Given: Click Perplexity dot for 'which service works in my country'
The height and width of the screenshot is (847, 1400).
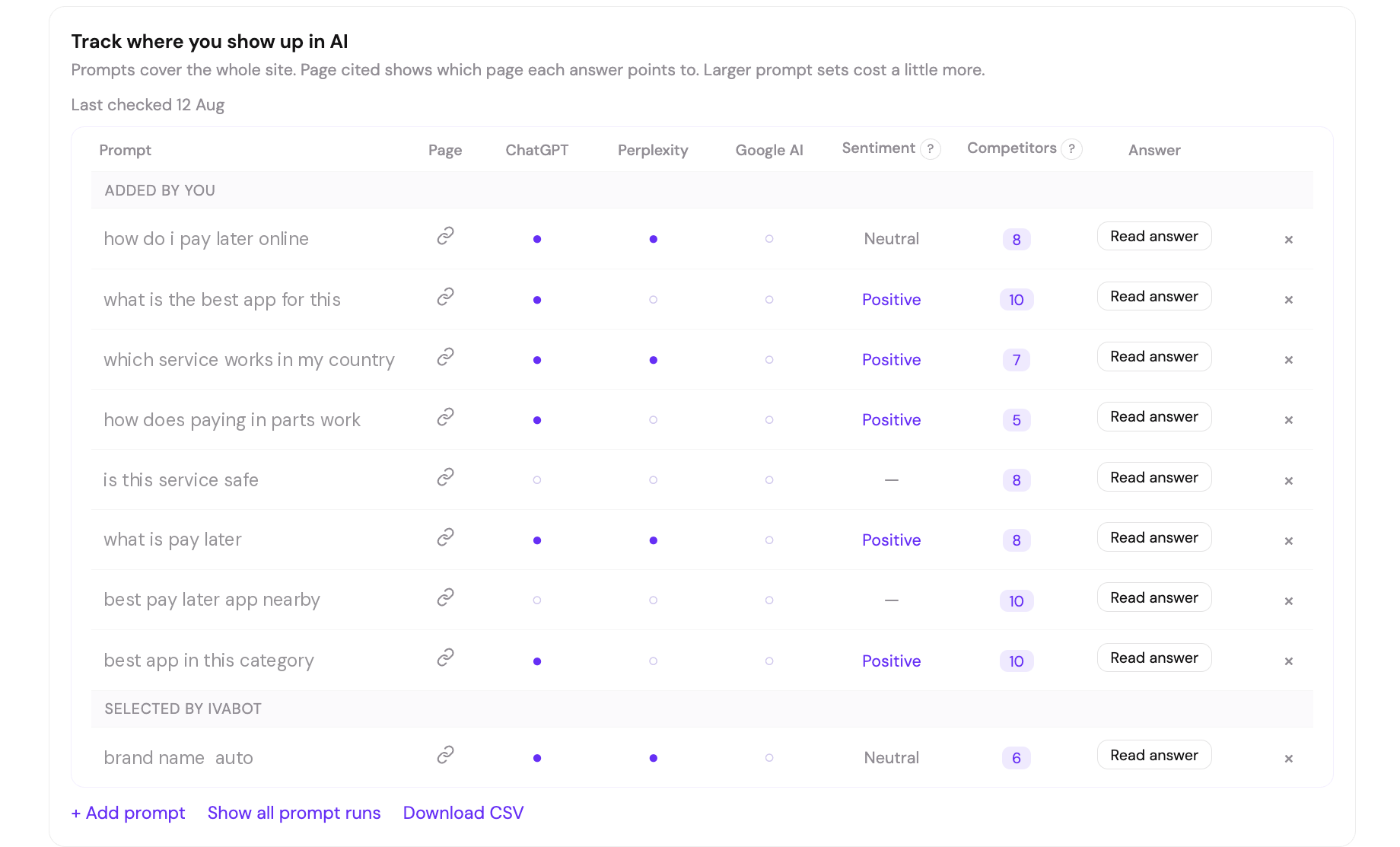Looking at the screenshot, I should click(653, 360).
